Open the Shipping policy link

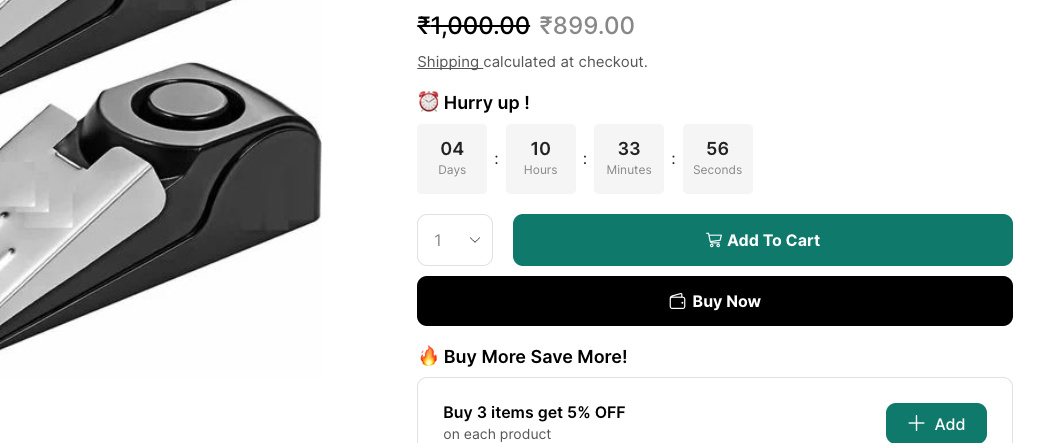[x=448, y=62]
